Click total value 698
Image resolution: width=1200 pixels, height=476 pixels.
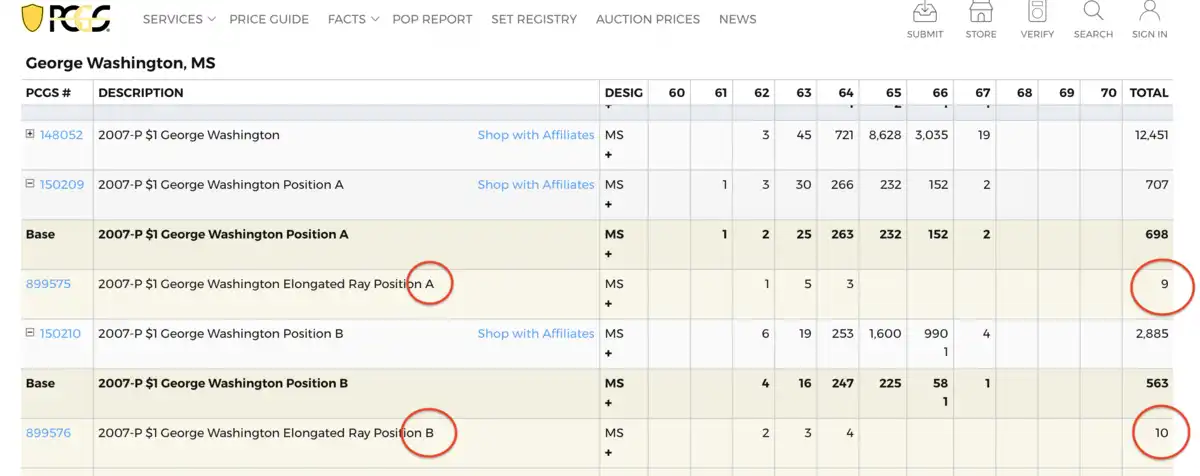pos(1157,235)
